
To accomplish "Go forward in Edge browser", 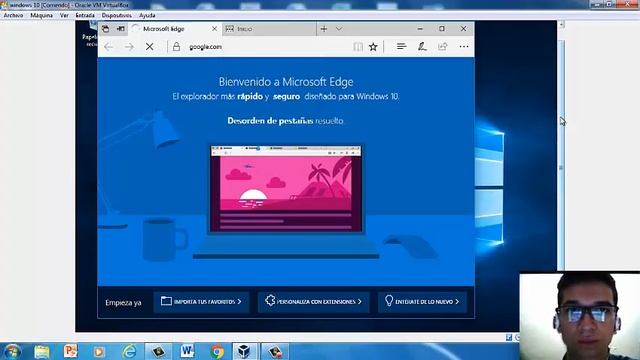I will 129,47.
